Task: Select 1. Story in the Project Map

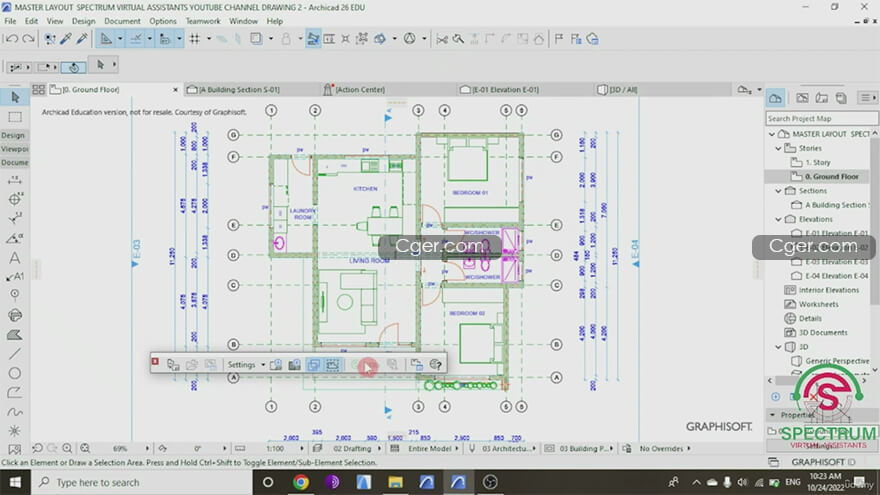Action: click(818, 162)
